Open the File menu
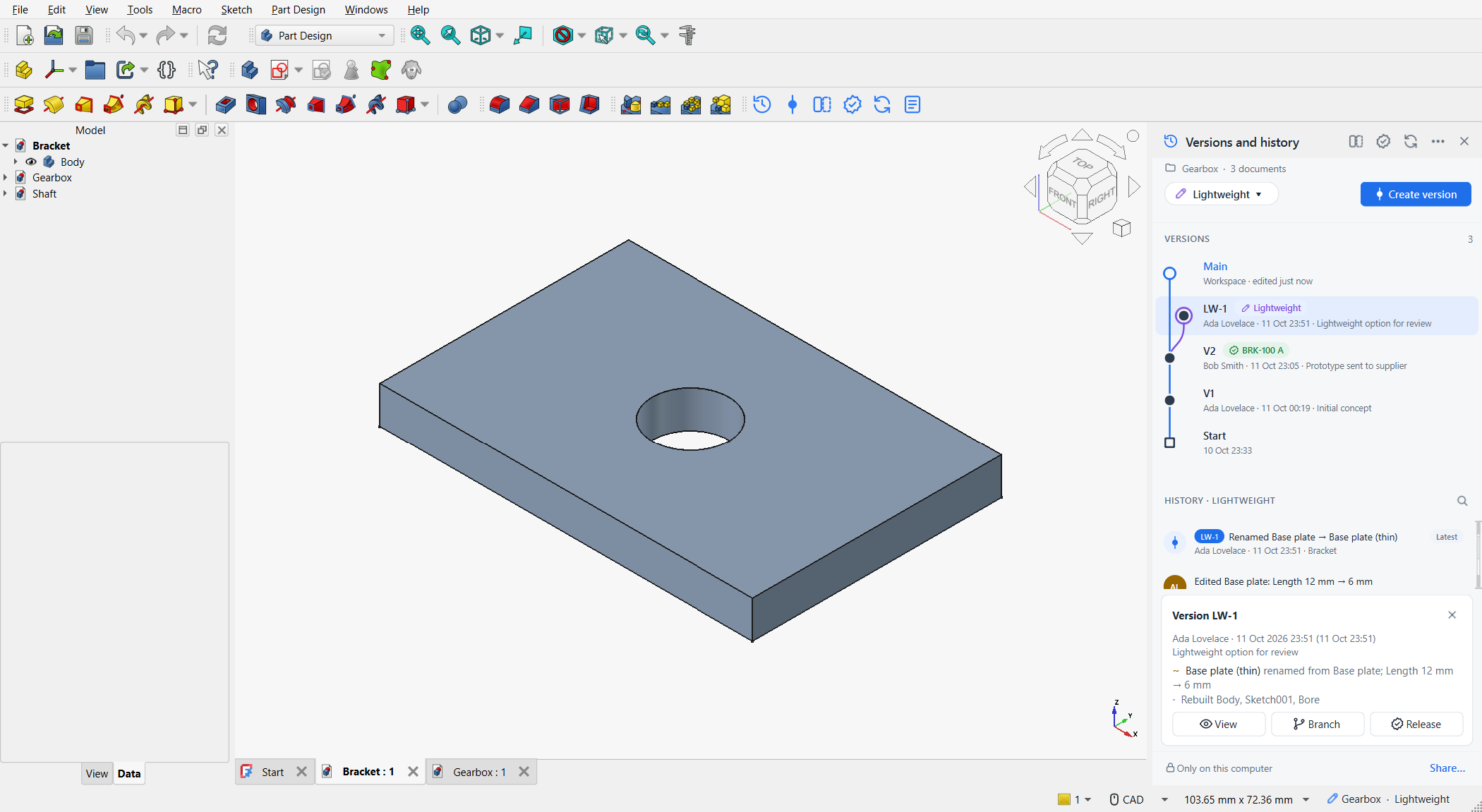This screenshot has width=1482, height=812. tap(20, 9)
